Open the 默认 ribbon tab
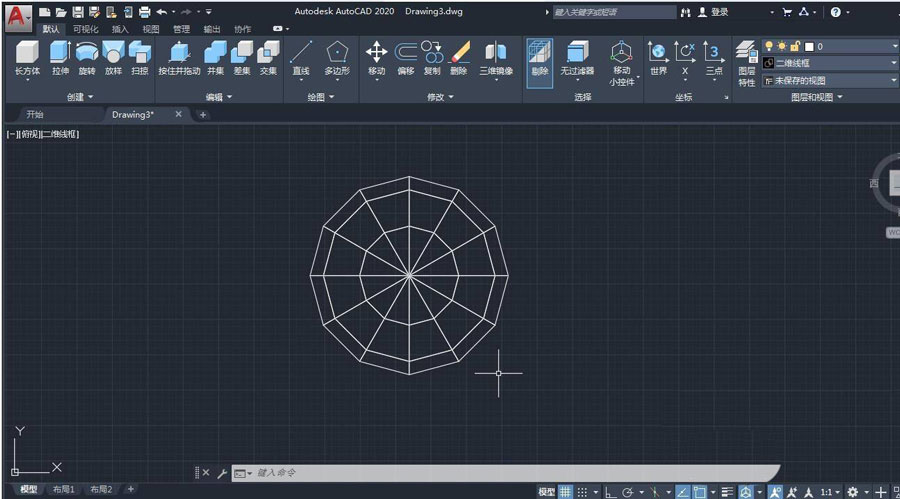The height and width of the screenshot is (499, 900). coord(51,29)
